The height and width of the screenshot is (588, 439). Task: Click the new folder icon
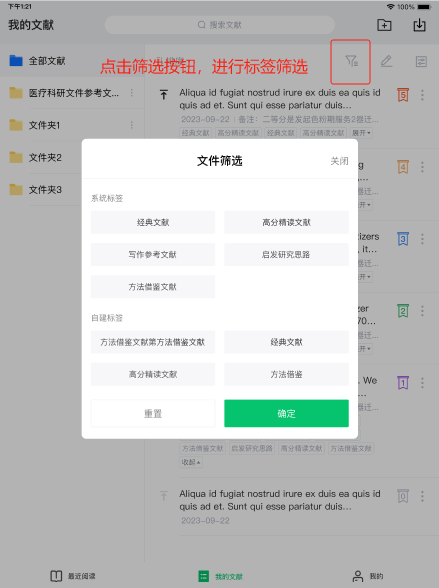point(384,25)
